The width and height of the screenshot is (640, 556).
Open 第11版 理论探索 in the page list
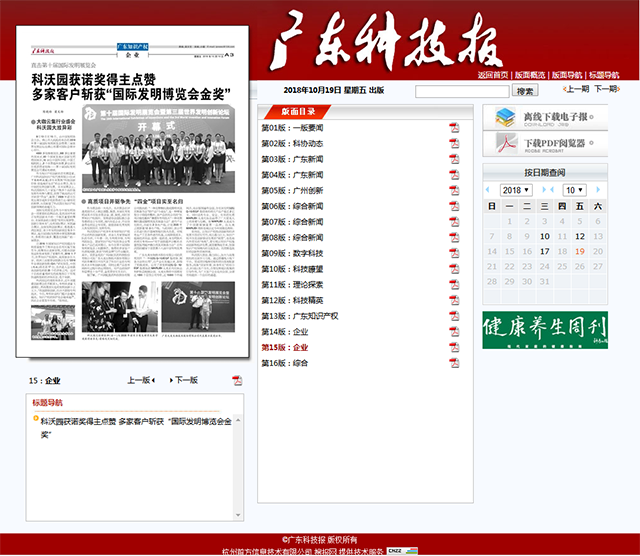click(292, 285)
